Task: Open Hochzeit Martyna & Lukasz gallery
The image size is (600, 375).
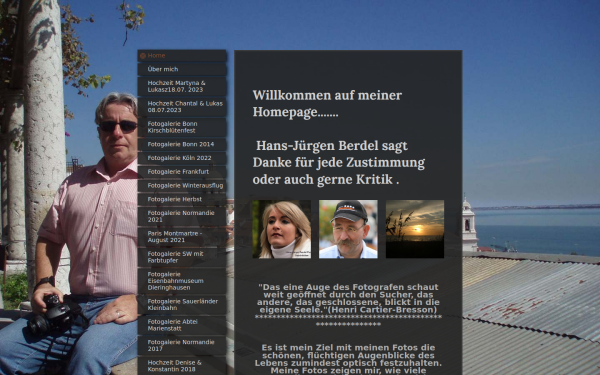Action: tap(182, 86)
